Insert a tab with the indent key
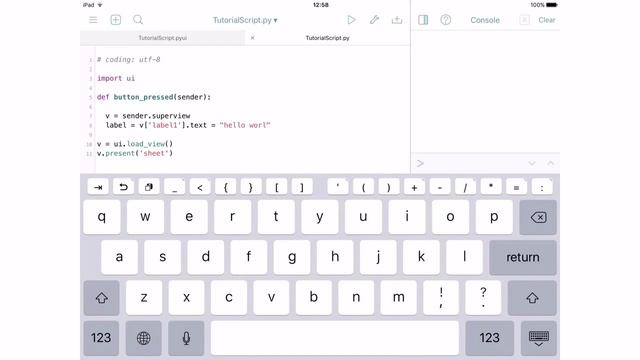The width and height of the screenshot is (640, 360). pos(98,187)
